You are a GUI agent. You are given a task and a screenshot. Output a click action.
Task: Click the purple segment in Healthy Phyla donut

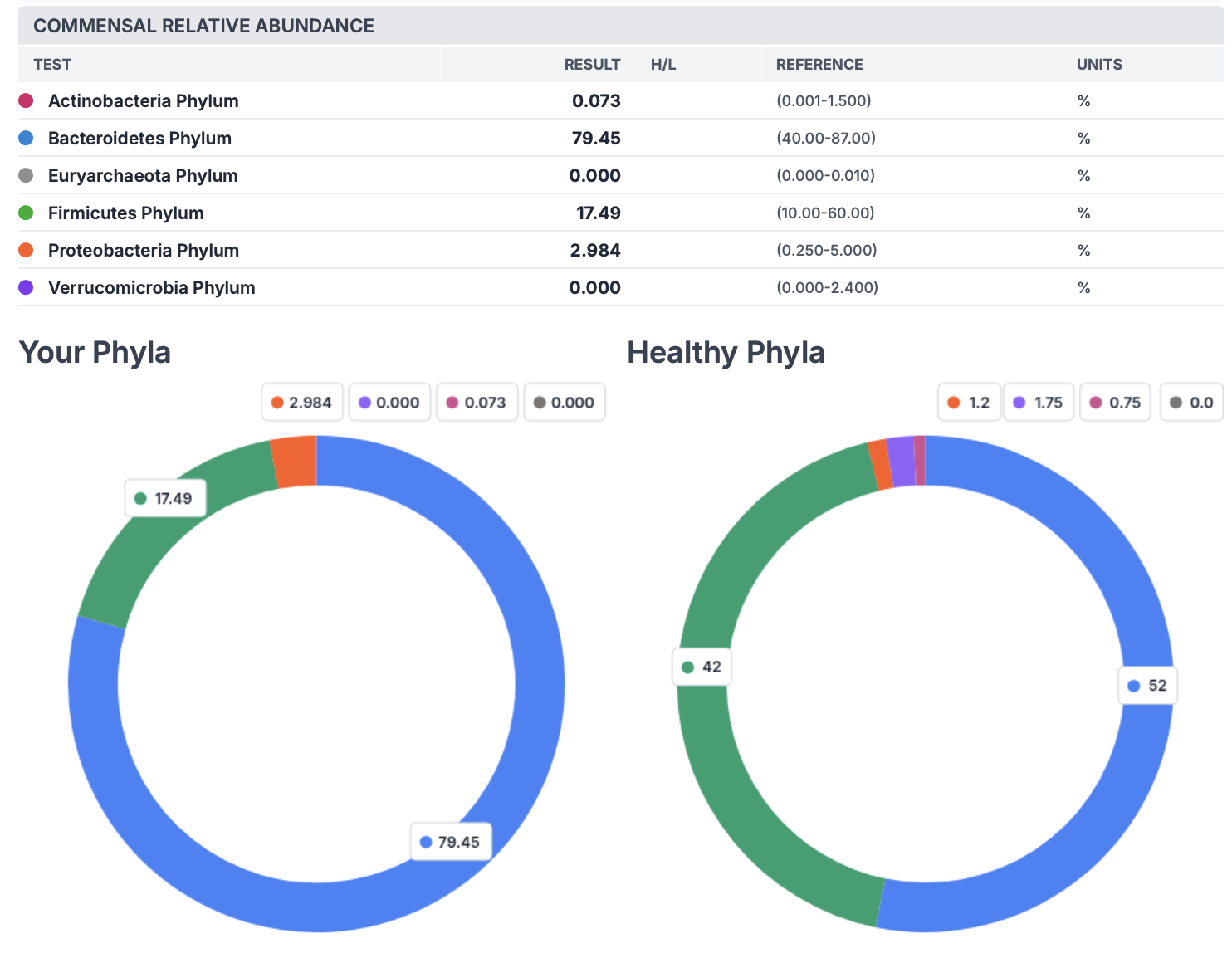(902, 462)
